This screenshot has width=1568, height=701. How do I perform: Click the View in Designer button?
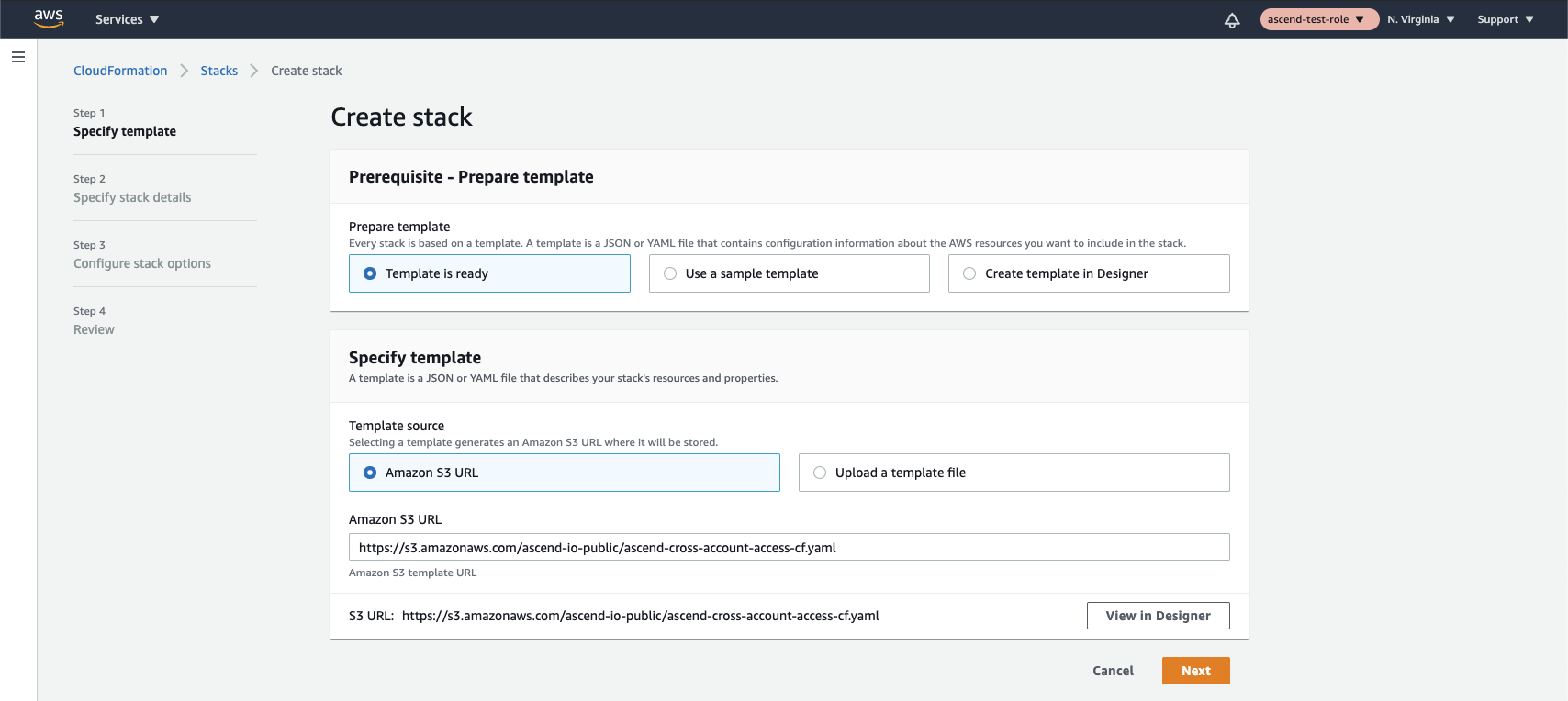pyautogui.click(x=1159, y=616)
